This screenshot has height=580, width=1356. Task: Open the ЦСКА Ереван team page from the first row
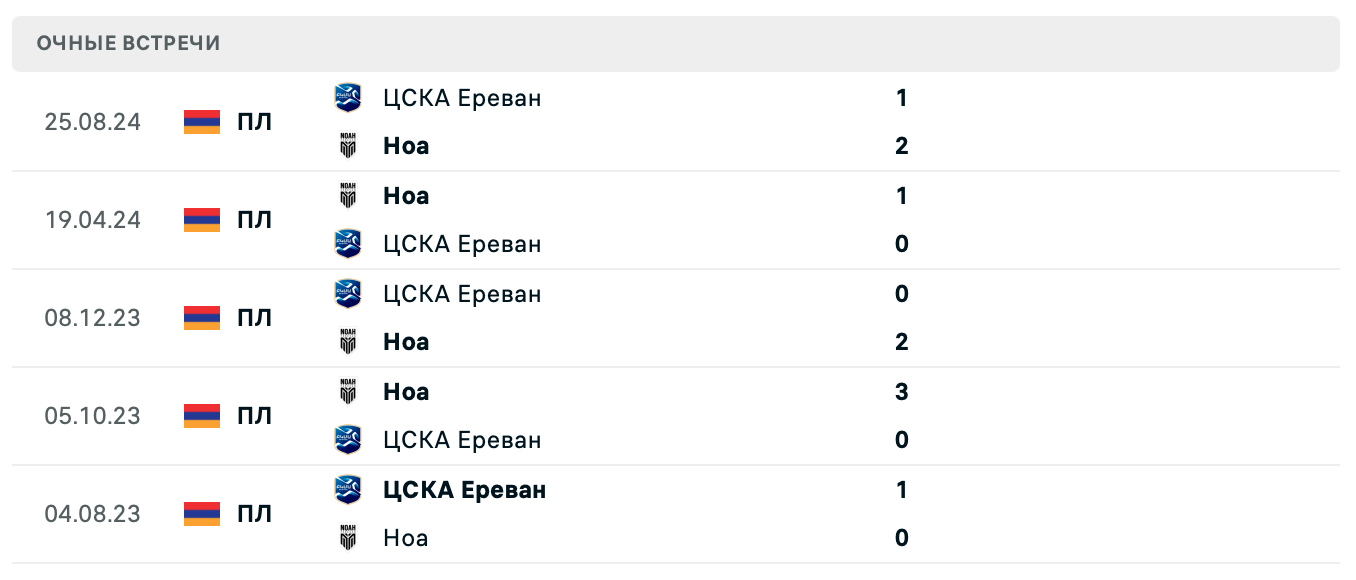(x=462, y=98)
